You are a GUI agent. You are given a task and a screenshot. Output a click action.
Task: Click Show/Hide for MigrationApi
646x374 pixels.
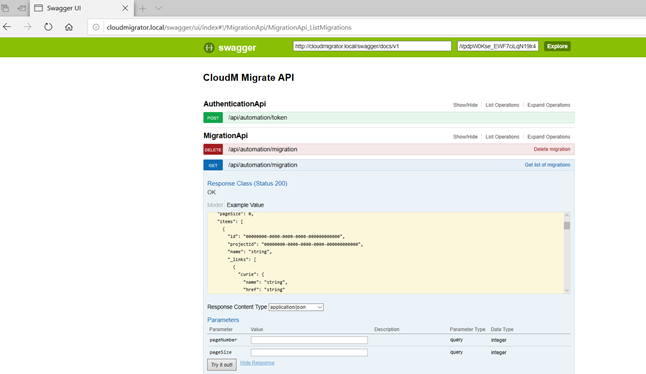tap(465, 137)
